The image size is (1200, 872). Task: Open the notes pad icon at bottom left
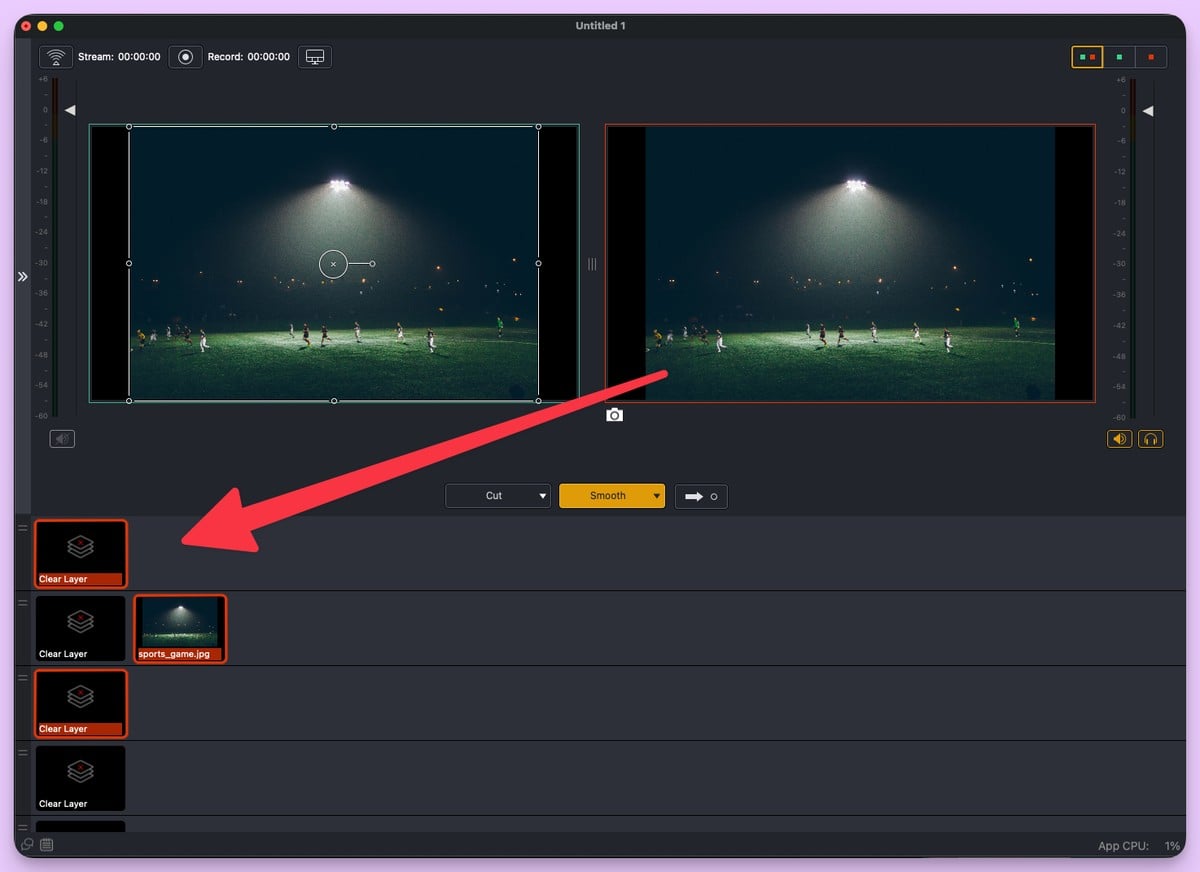[46, 844]
